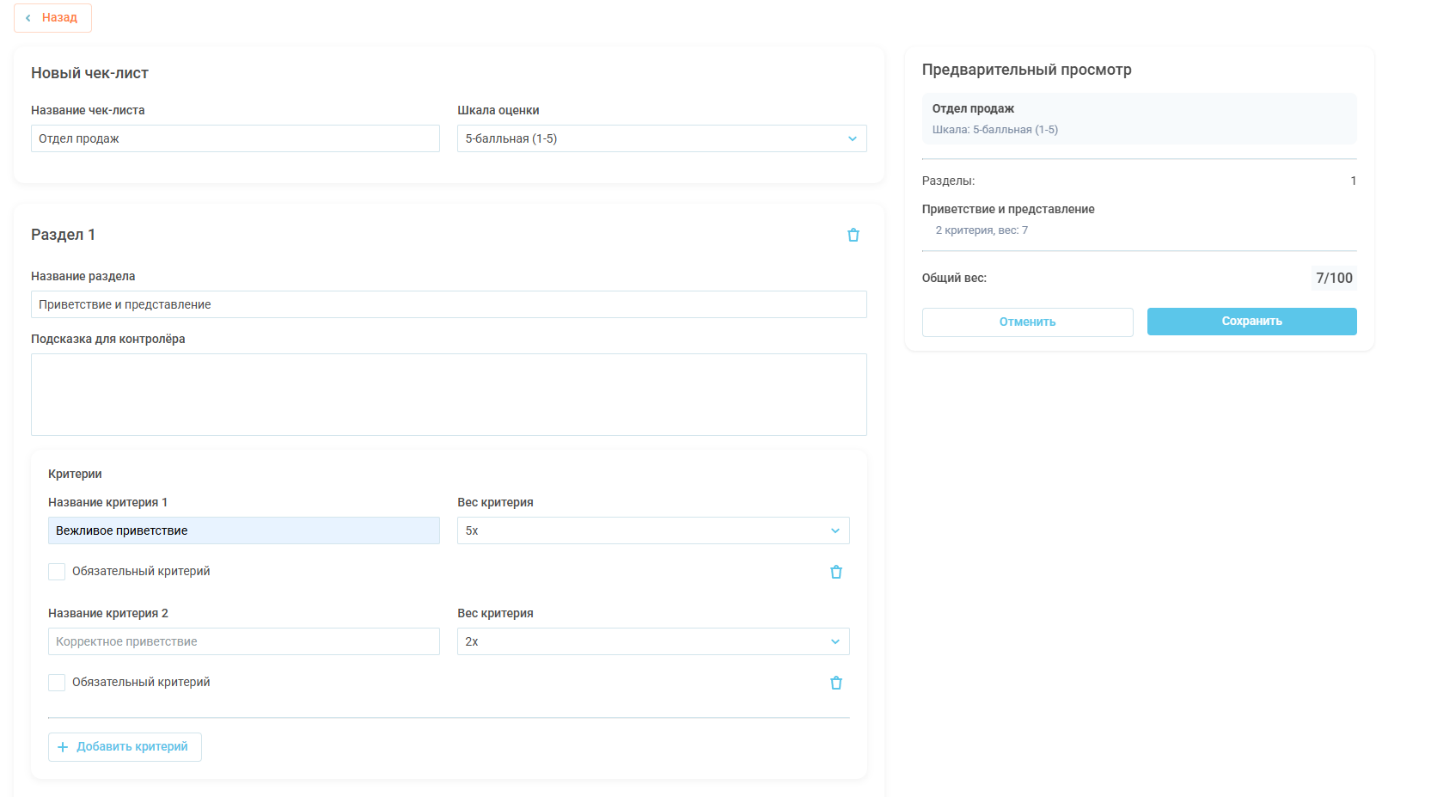Click the 7/100 total weight badge
Image resolution: width=1431 pixels, height=797 pixels.
click(x=1334, y=278)
